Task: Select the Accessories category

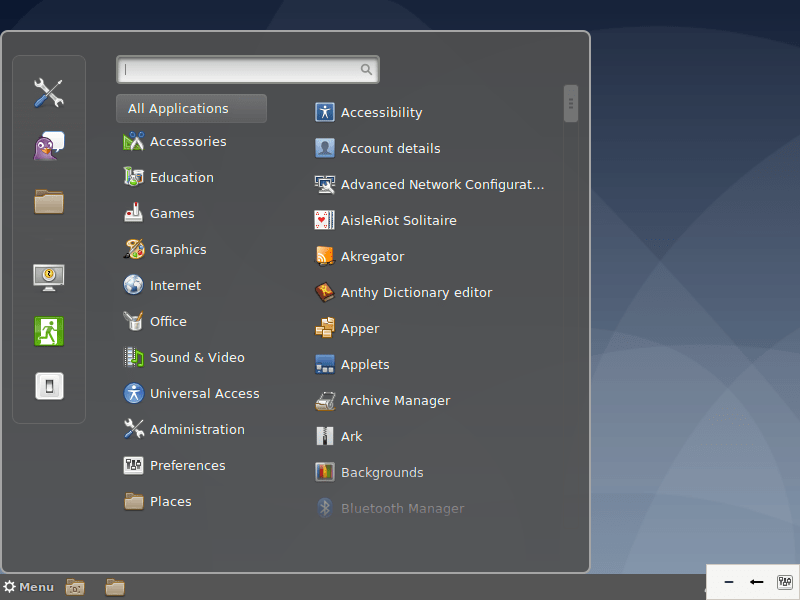Action: point(190,141)
